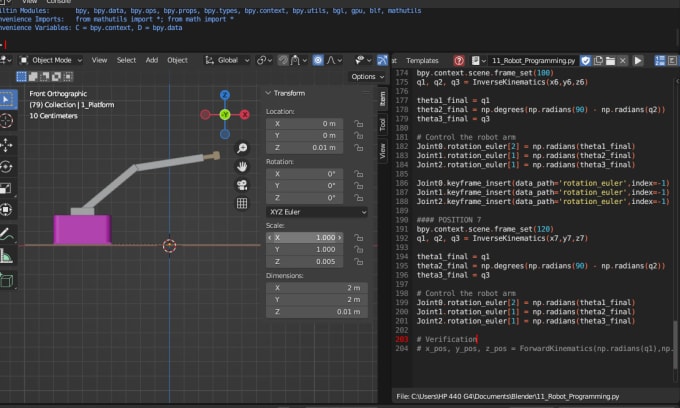
Task: Lock Rotation Y with padlock
Action: pyautogui.click(x=358, y=186)
